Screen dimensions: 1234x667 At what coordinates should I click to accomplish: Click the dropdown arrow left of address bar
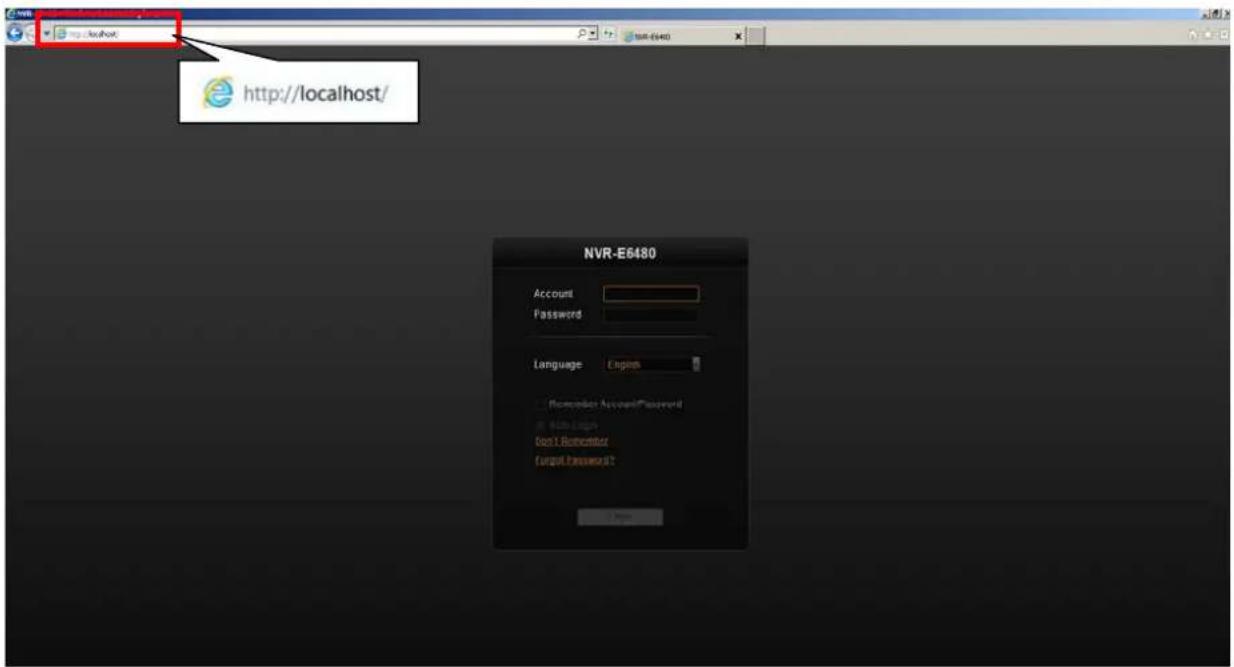[x=47, y=34]
